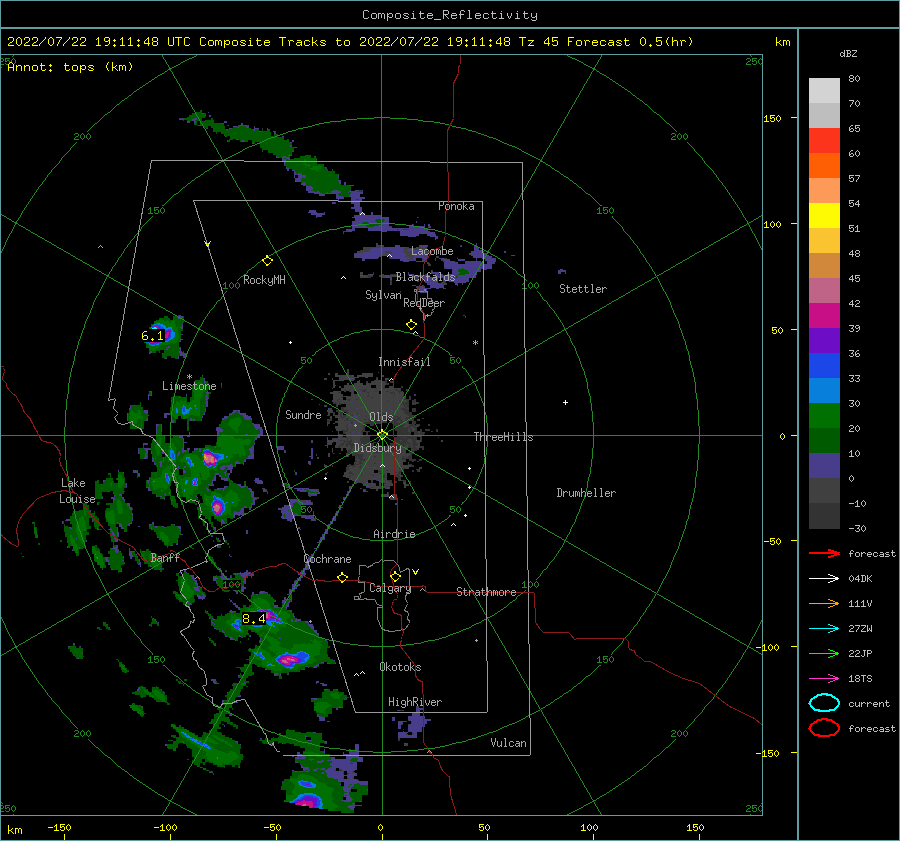
Task: Click the white plus marker south of Stettler
Action: [565, 402]
